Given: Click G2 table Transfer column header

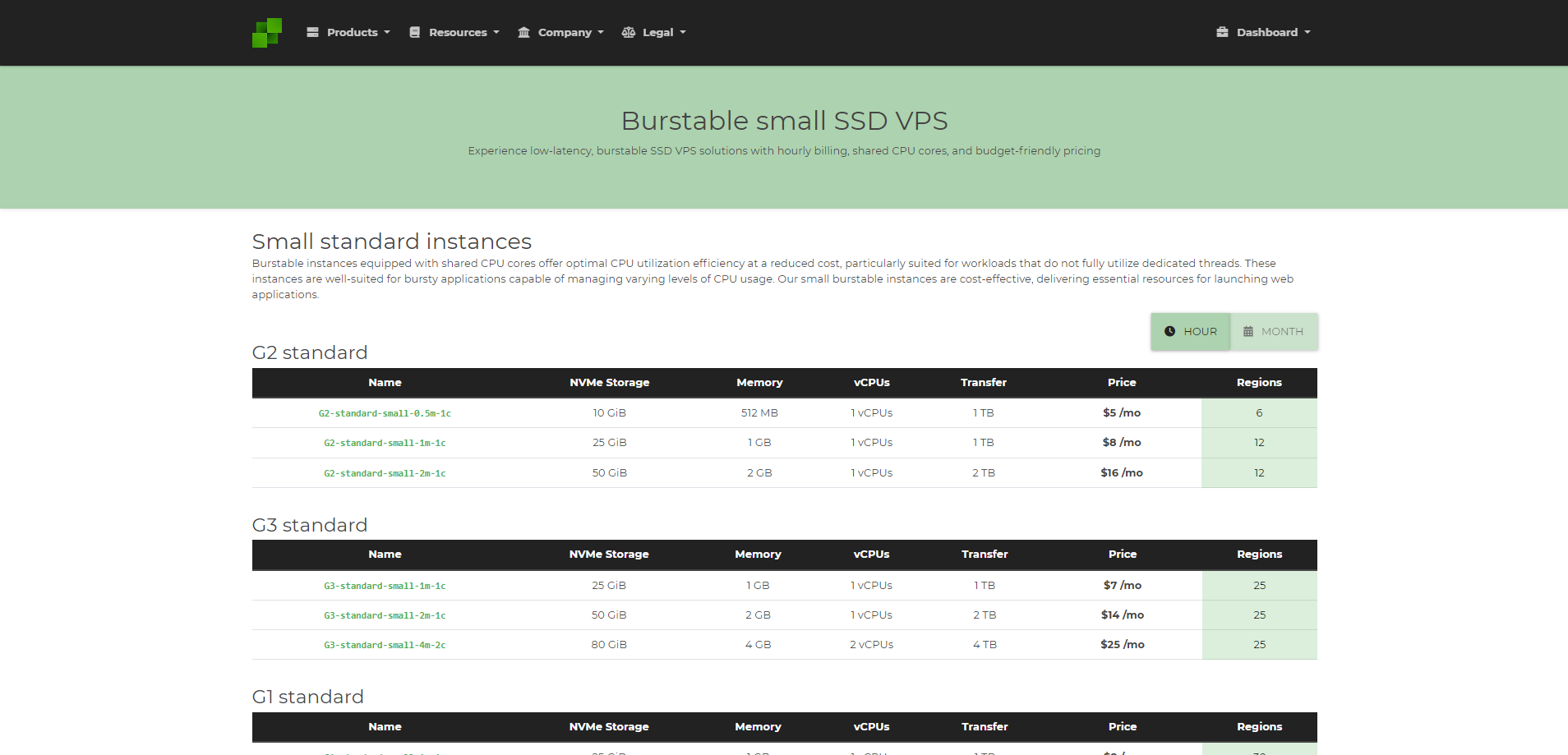Looking at the screenshot, I should [x=984, y=382].
